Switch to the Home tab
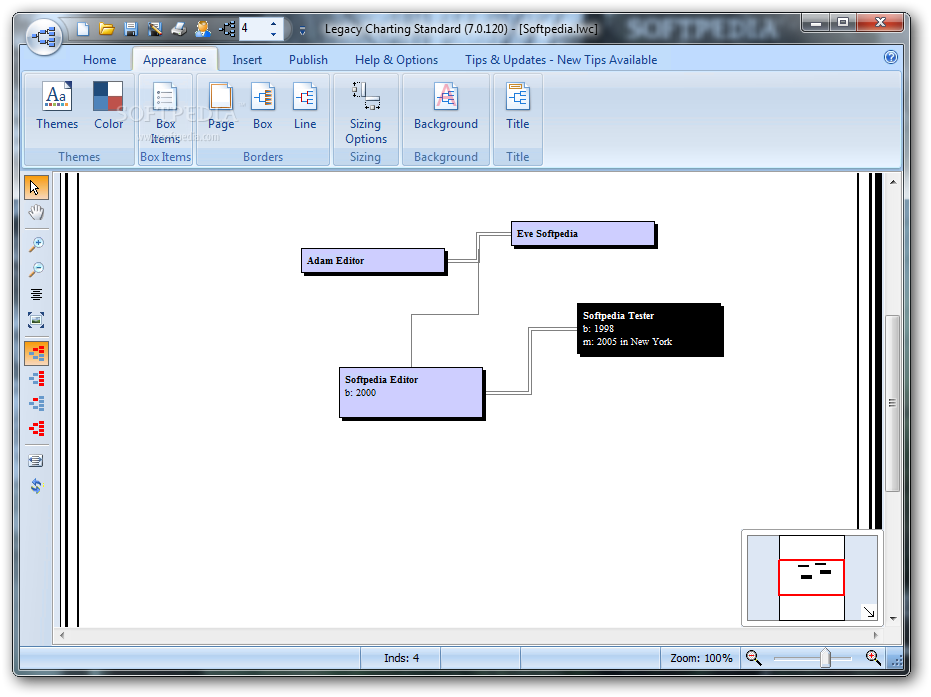The width and height of the screenshot is (931, 697). (99, 60)
